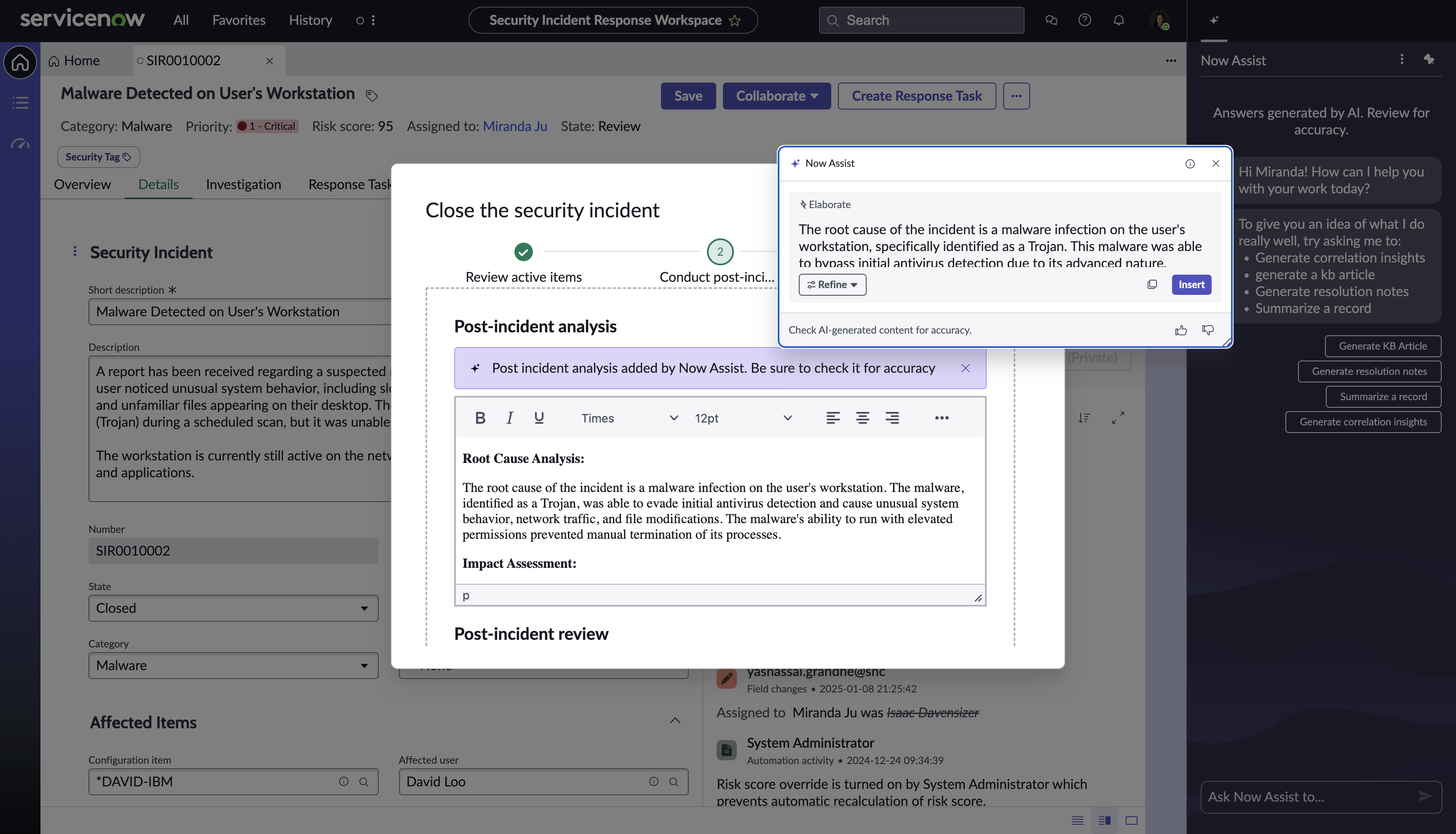
Task: Open the list view icon in sidebar
Action: click(20, 103)
